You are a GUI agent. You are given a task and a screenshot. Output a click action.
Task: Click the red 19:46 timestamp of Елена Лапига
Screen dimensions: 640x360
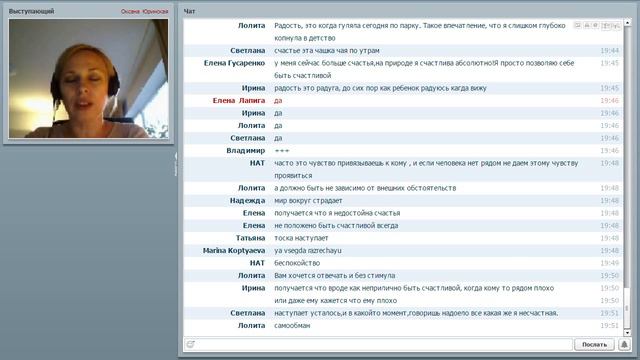click(609, 100)
